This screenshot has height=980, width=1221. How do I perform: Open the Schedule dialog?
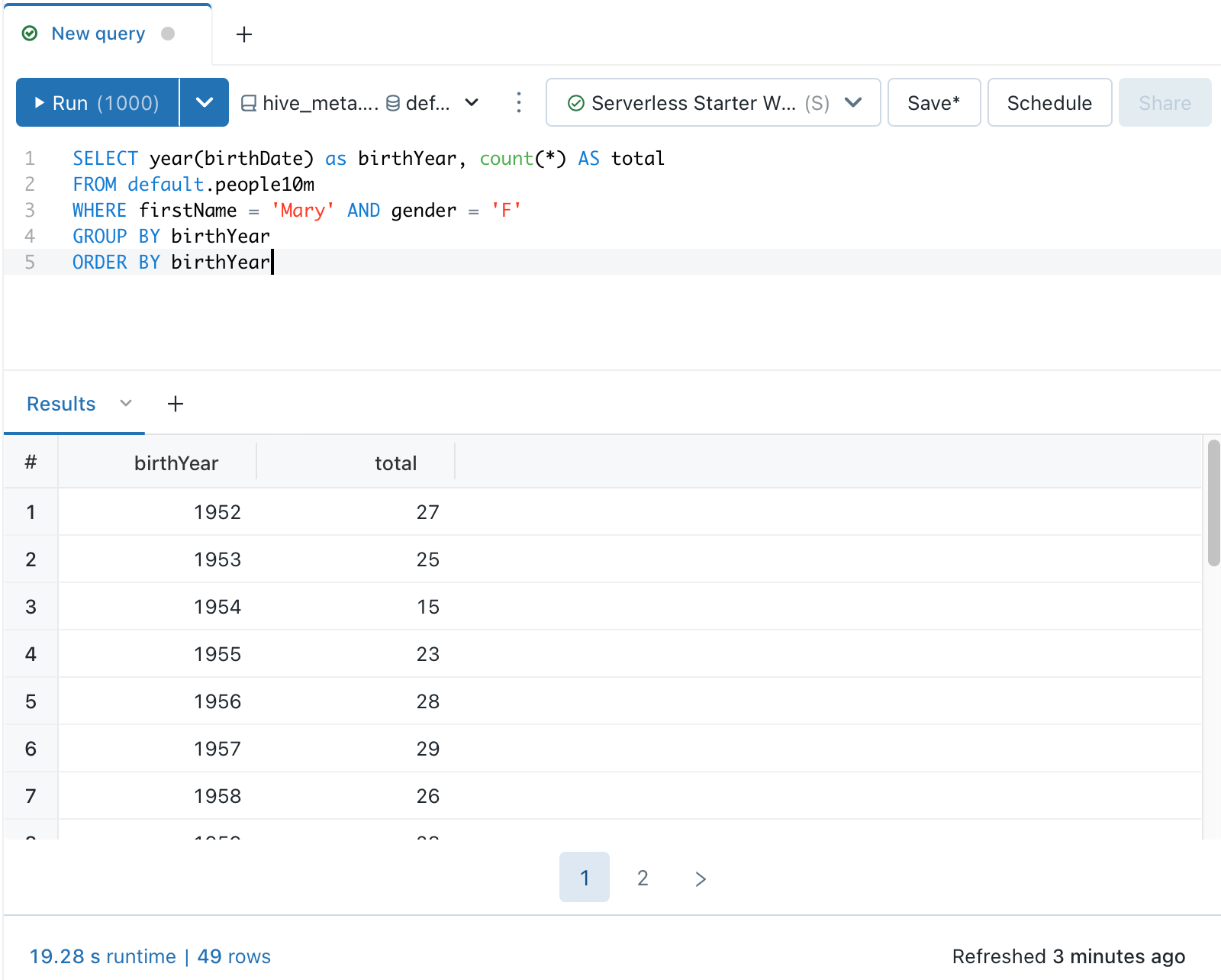coord(1049,102)
